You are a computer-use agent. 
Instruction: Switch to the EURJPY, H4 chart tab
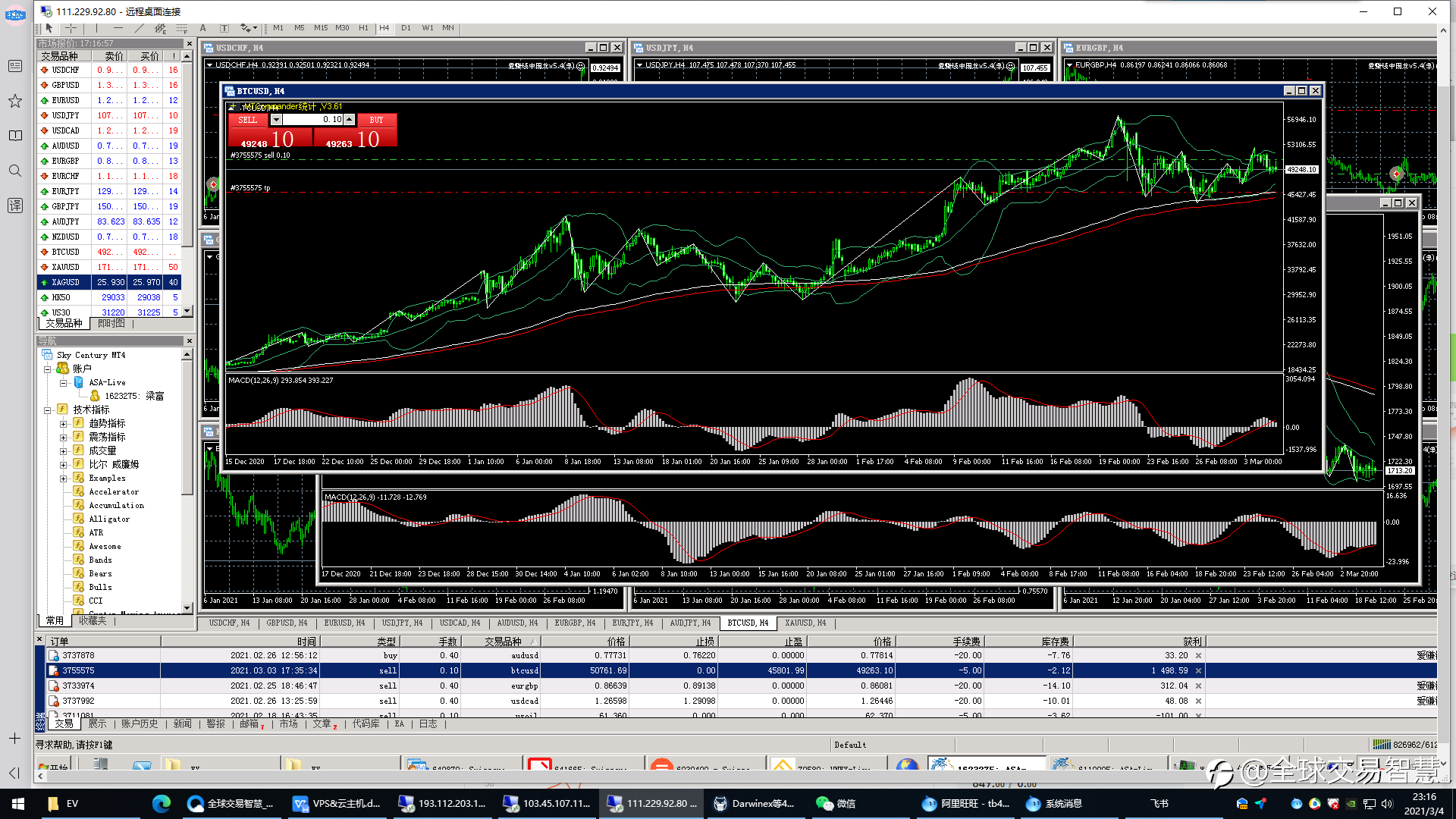pos(632,623)
